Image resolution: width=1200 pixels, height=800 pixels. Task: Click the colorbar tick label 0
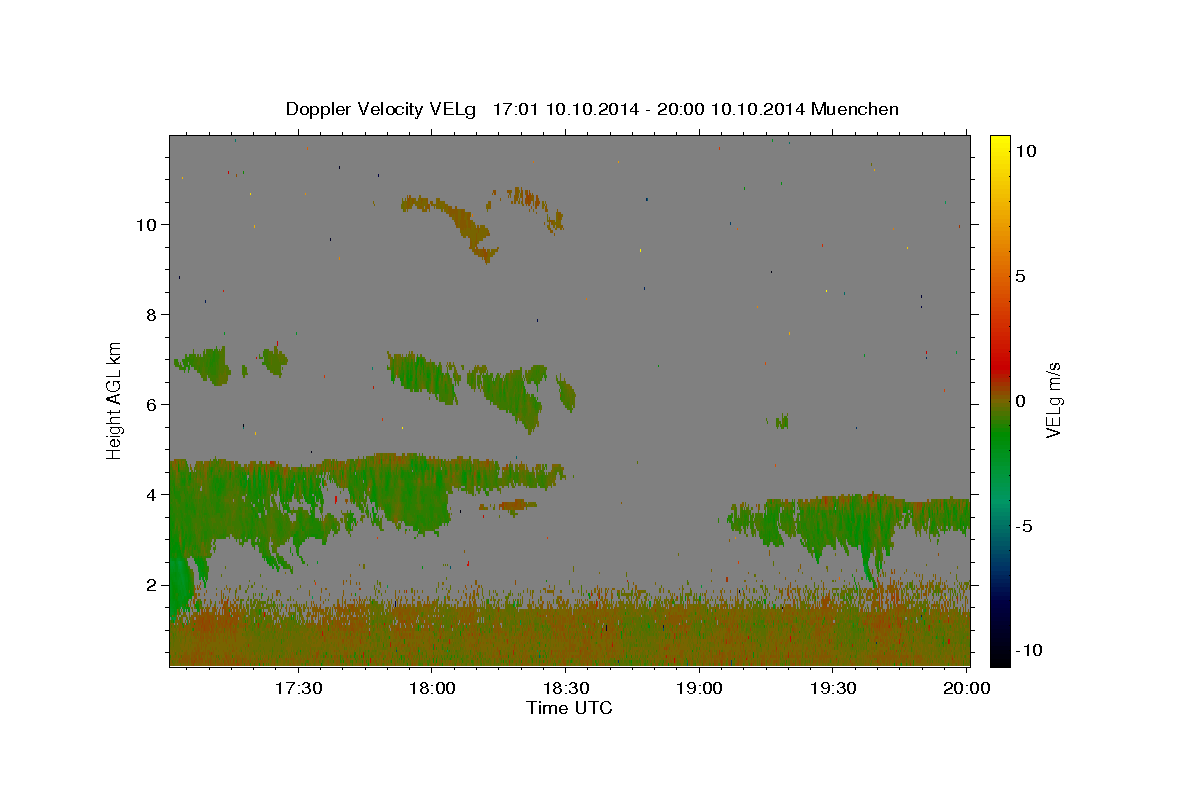click(1020, 401)
